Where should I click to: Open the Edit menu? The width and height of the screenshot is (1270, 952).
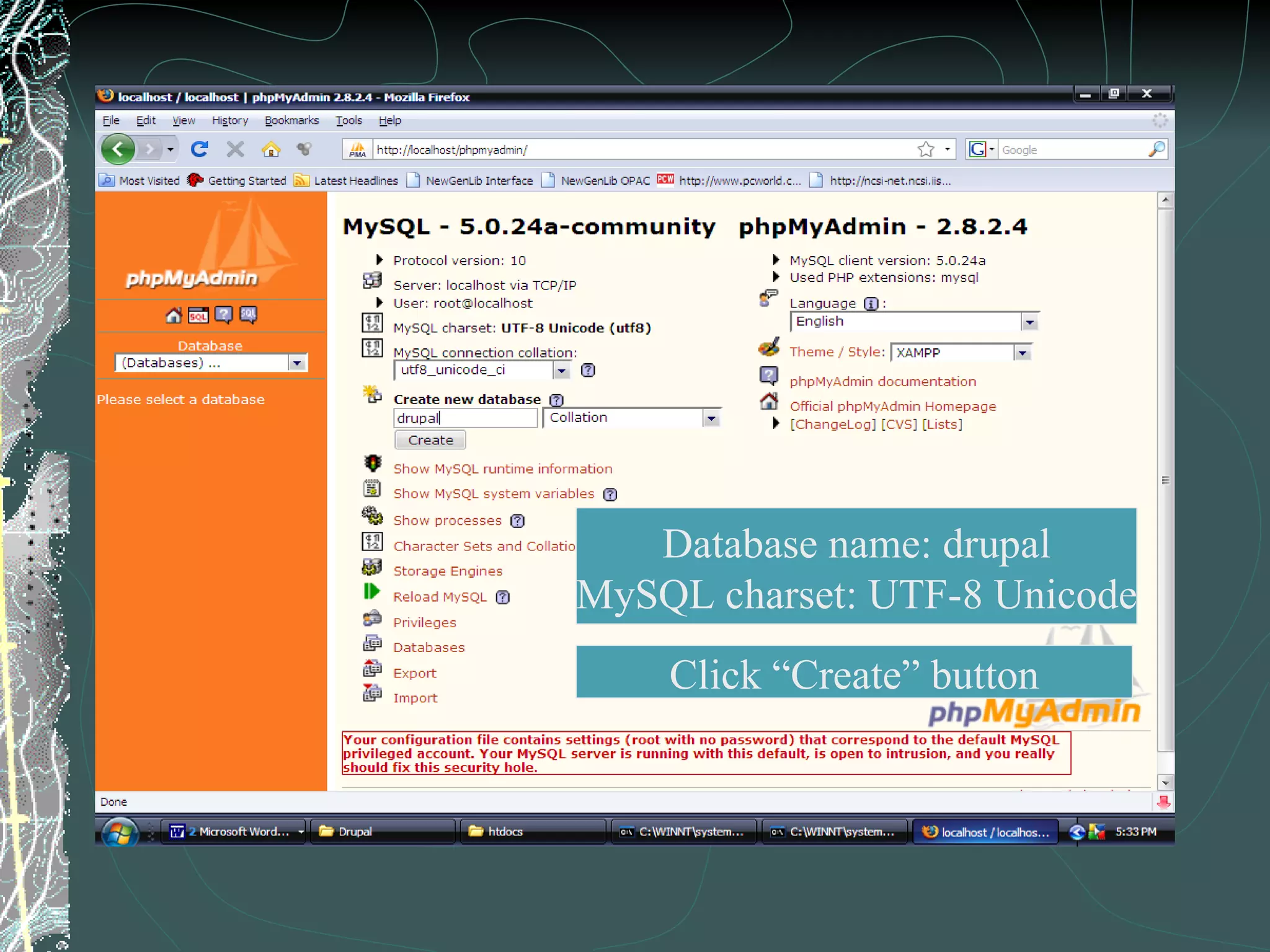pyautogui.click(x=146, y=121)
